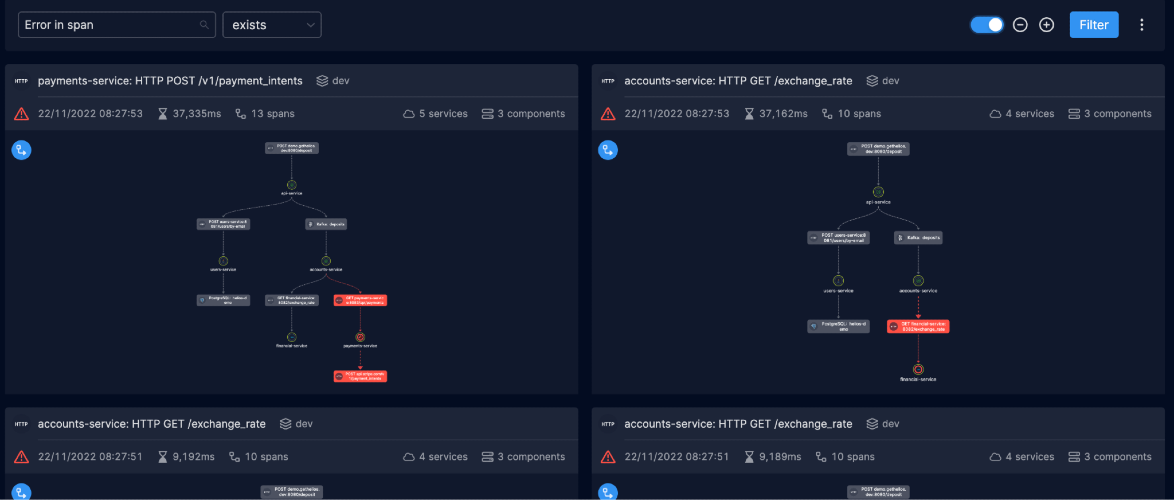Click the zoom in plus icon

pyautogui.click(x=1047, y=25)
